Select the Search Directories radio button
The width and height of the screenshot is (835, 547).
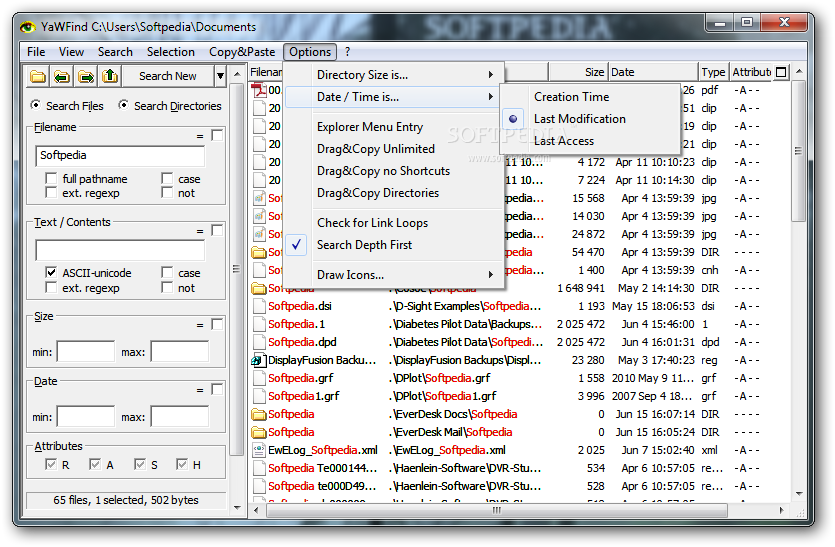pos(123,105)
